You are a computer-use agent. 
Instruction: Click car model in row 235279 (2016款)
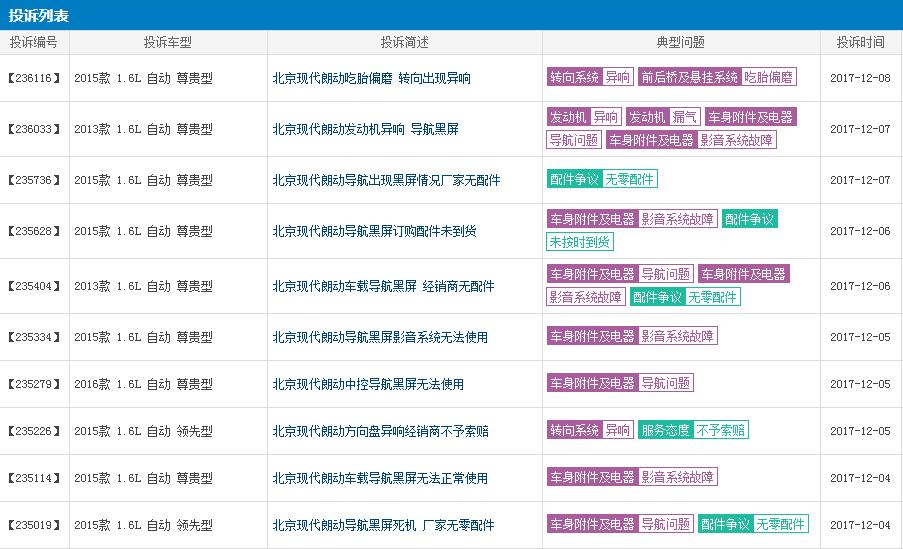(143, 384)
